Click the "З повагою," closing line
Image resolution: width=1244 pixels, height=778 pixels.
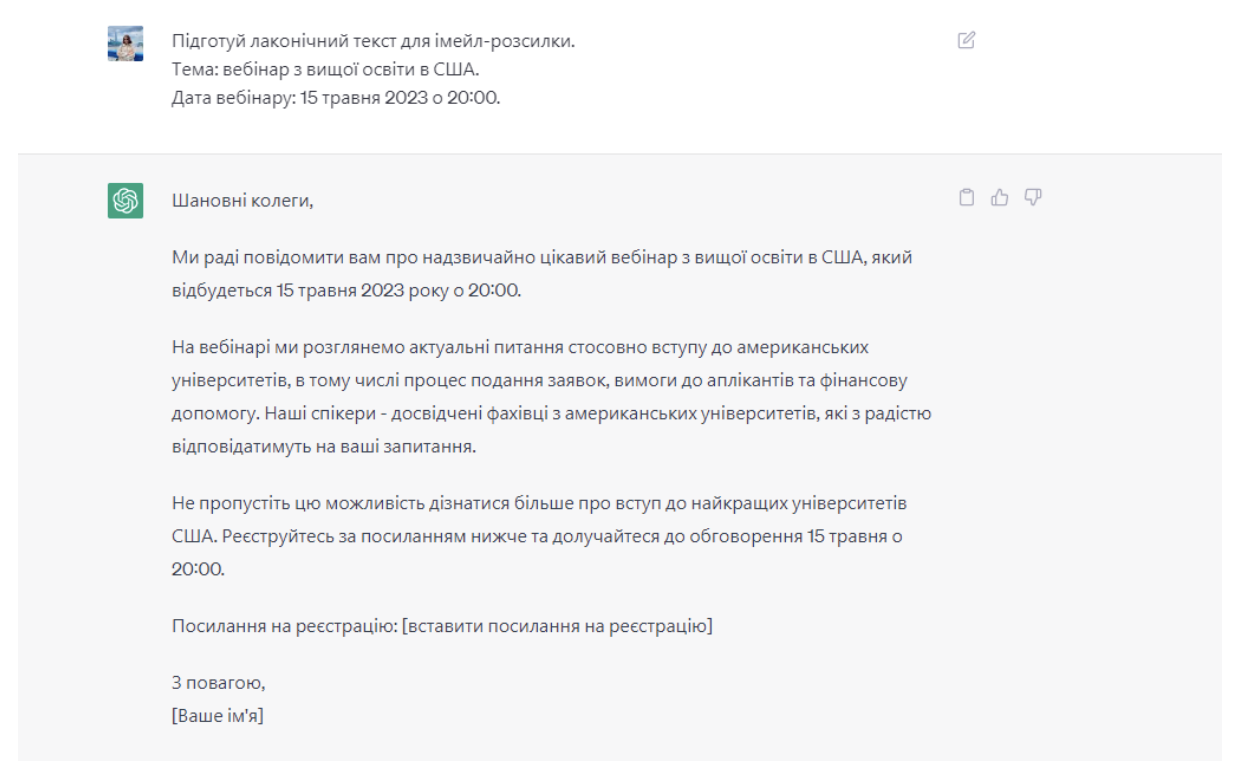tap(218, 685)
